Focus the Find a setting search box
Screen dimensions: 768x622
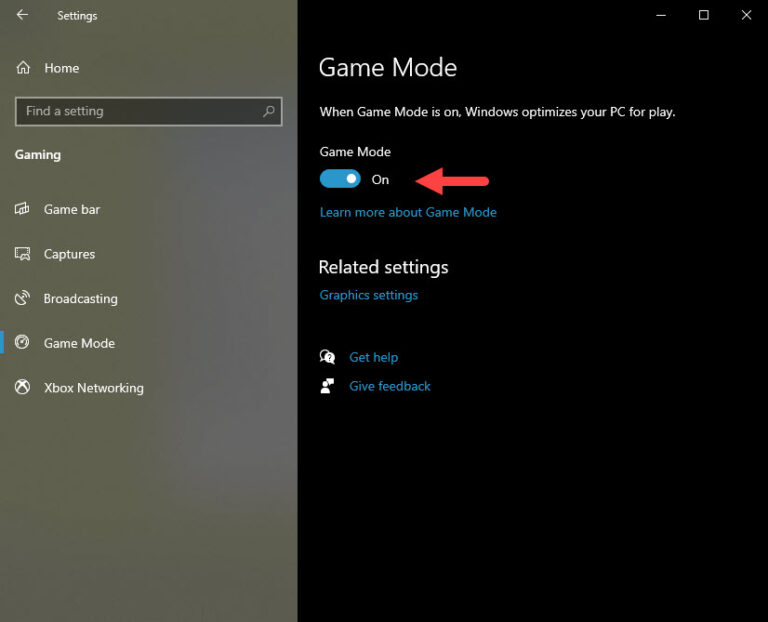[148, 111]
